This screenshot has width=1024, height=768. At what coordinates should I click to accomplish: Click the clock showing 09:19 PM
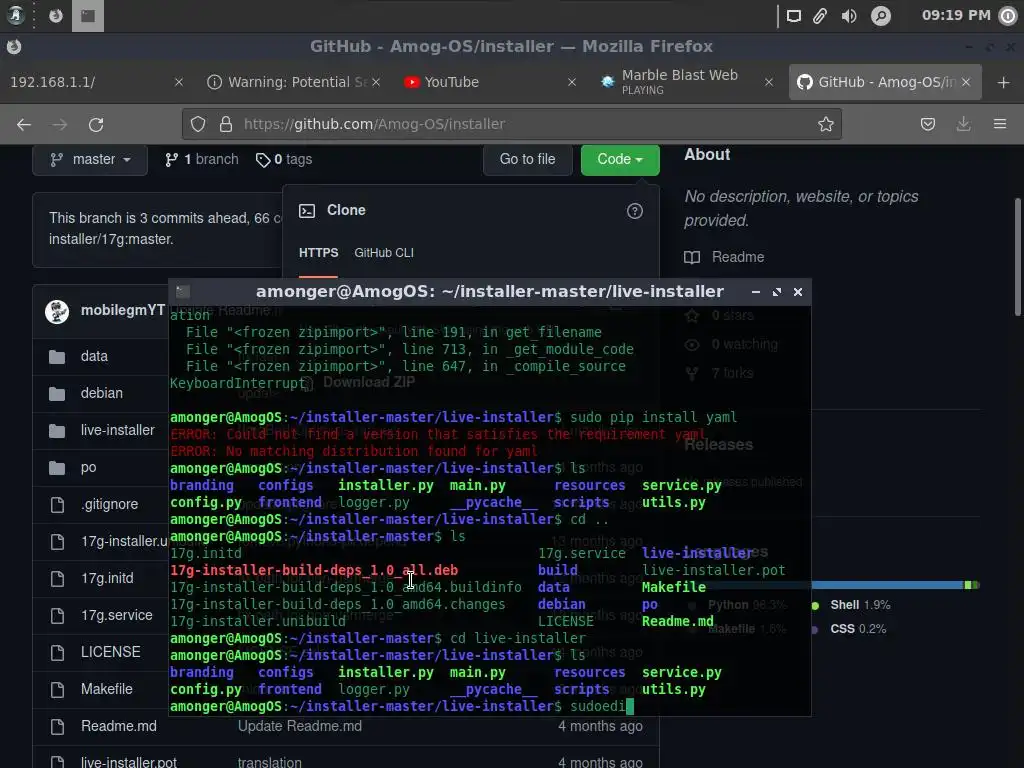956,16
